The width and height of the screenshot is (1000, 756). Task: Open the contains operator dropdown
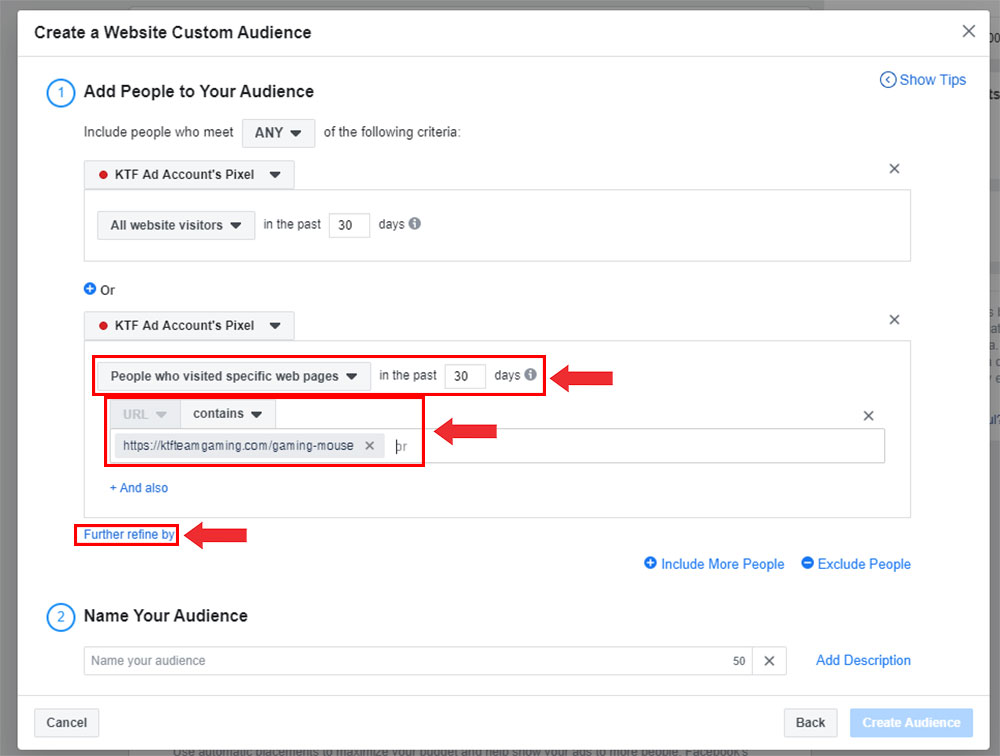pyautogui.click(x=228, y=414)
